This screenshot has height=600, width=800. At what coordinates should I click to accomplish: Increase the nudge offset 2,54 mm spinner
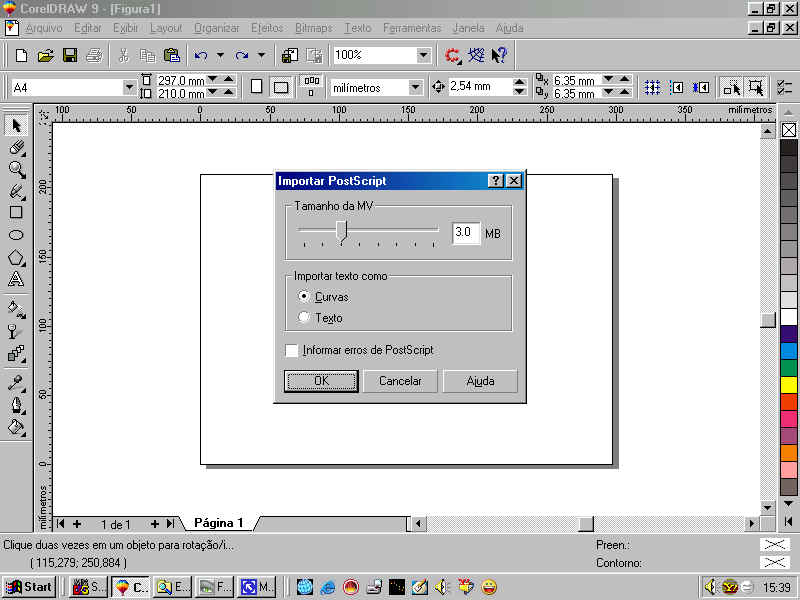[x=519, y=82]
